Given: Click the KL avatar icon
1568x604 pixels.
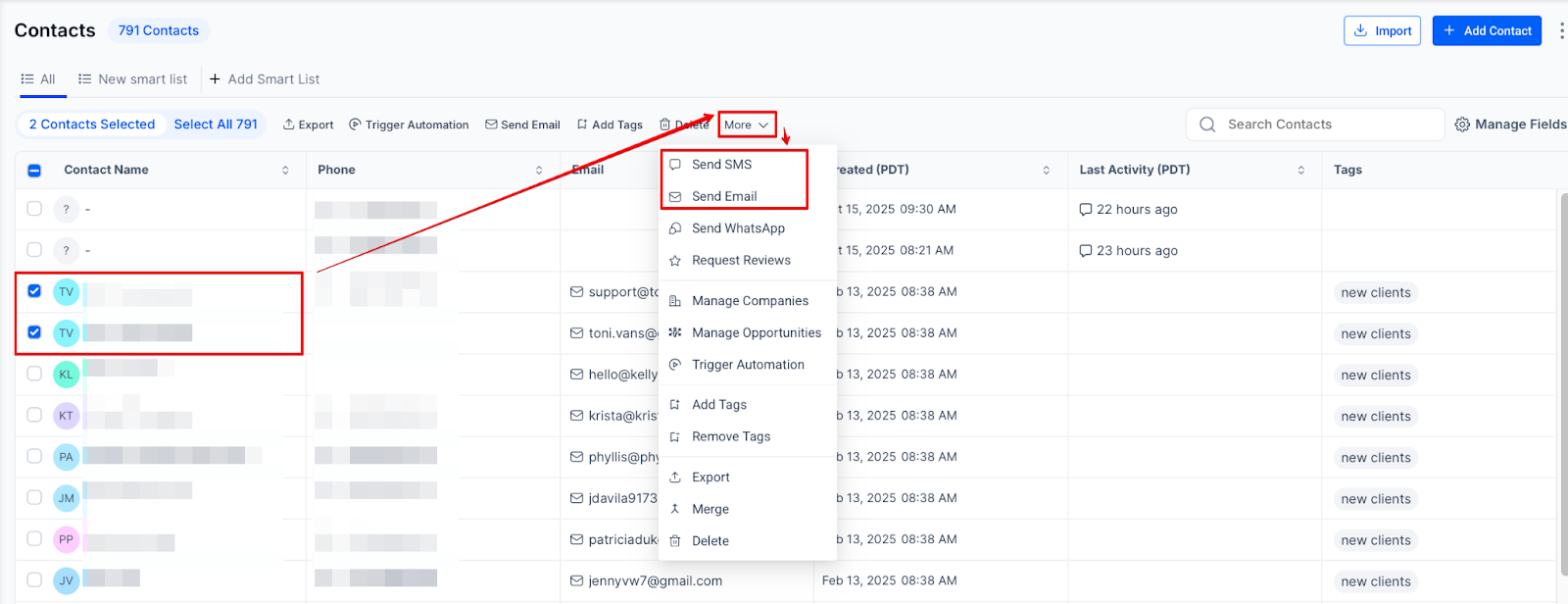Looking at the screenshot, I should (x=66, y=375).
